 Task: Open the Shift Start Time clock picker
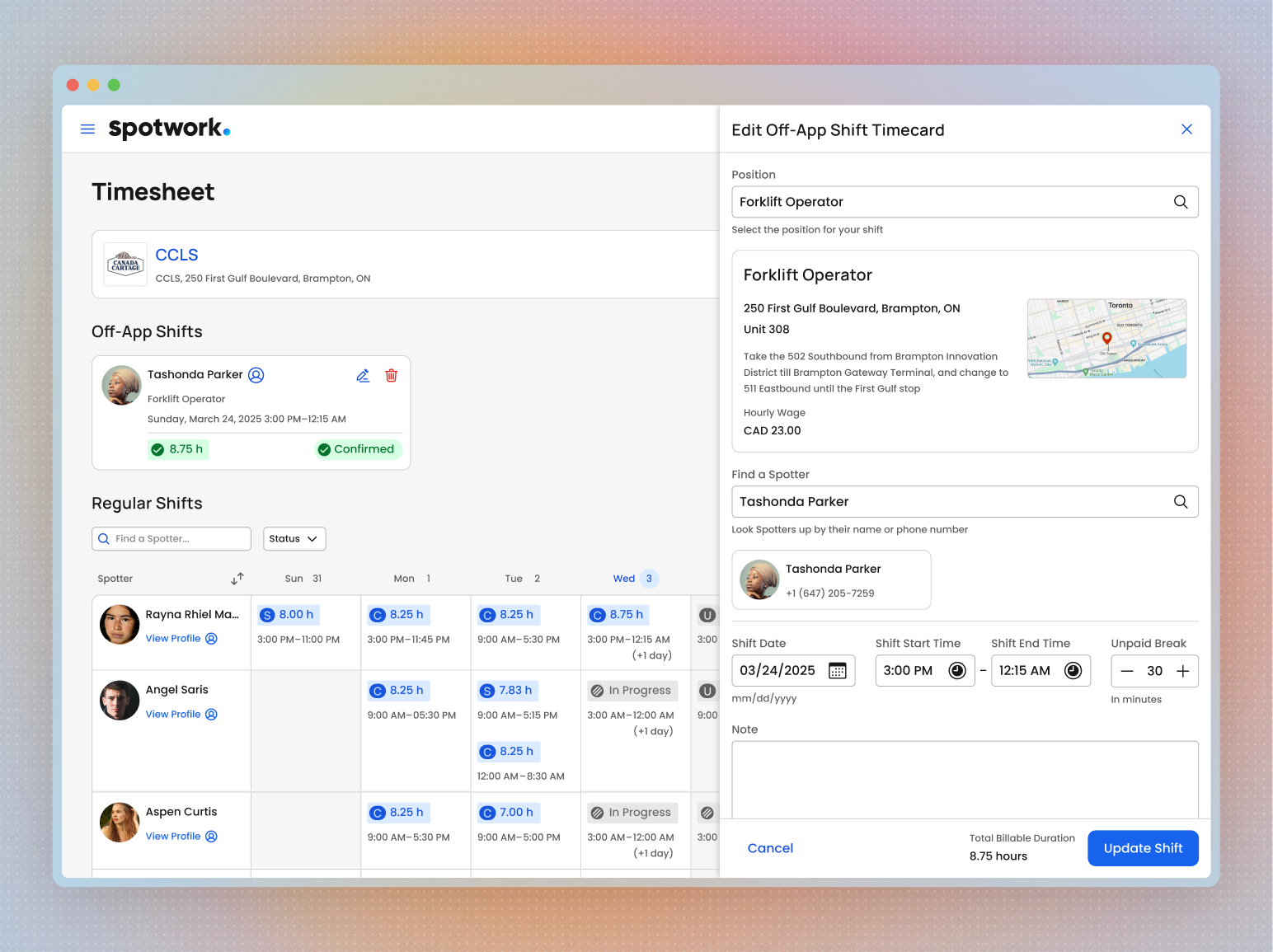956,670
